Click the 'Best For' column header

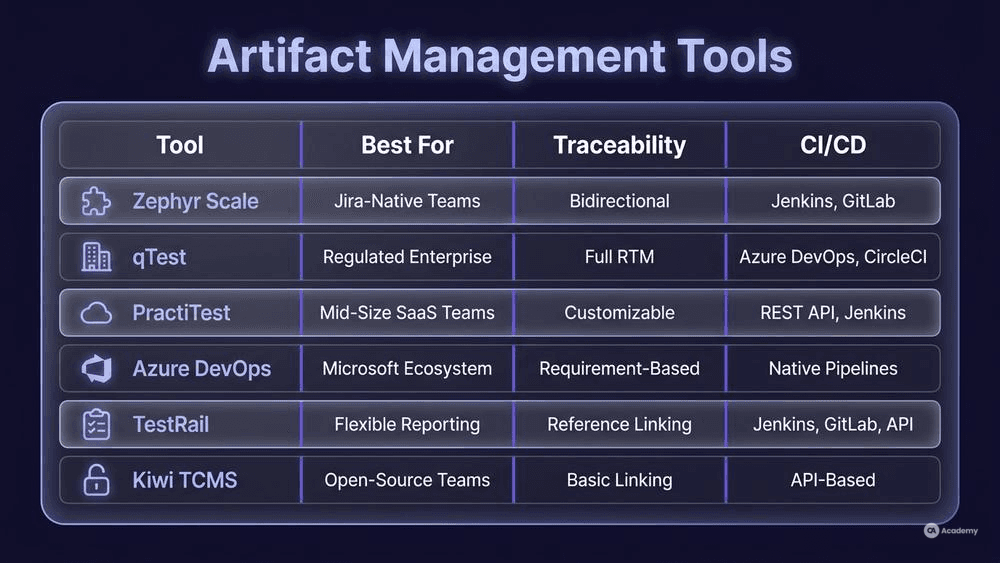point(407,145)
